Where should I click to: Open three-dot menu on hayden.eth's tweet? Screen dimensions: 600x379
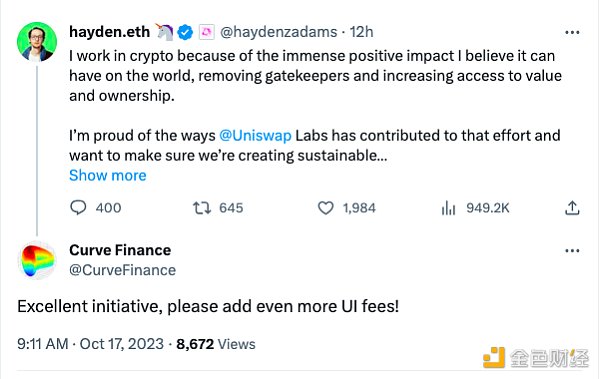pos(572,33)
